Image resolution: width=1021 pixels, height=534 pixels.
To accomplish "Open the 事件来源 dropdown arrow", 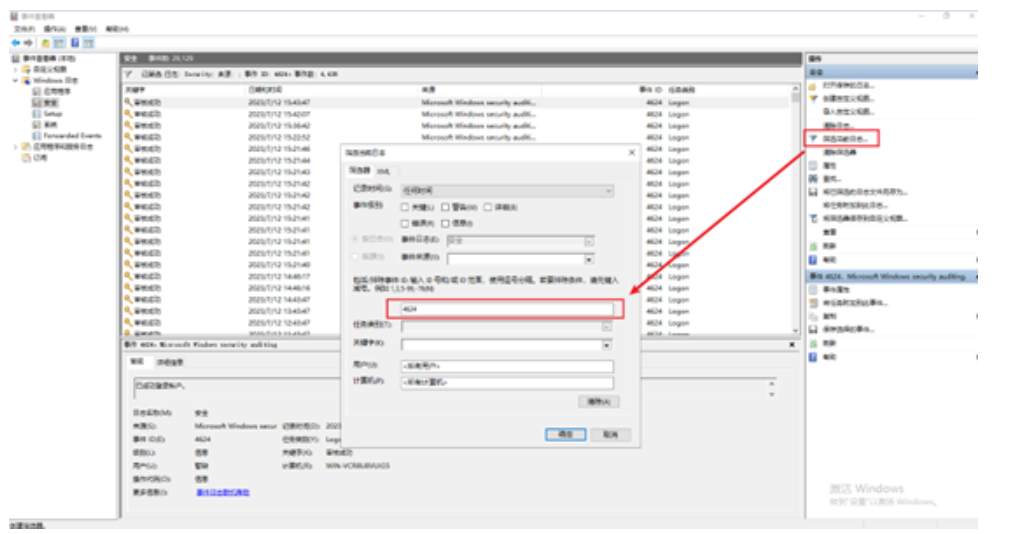I will coord(589,259).
